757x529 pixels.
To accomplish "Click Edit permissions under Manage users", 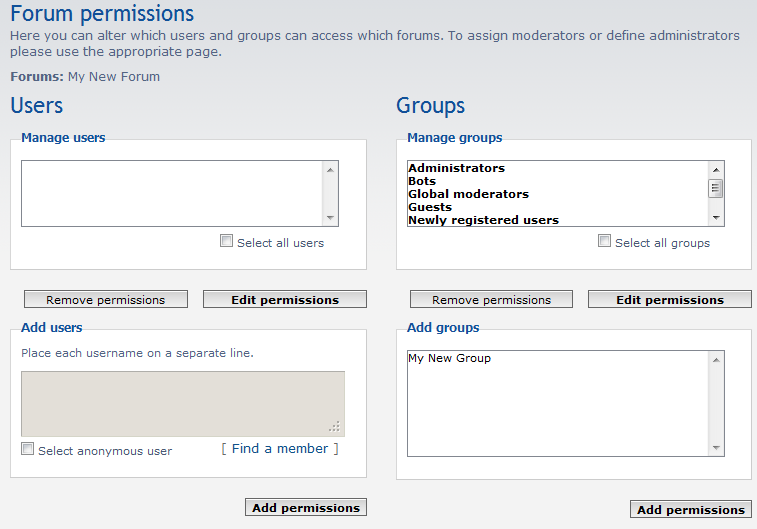I will click(x=285, y=299).
